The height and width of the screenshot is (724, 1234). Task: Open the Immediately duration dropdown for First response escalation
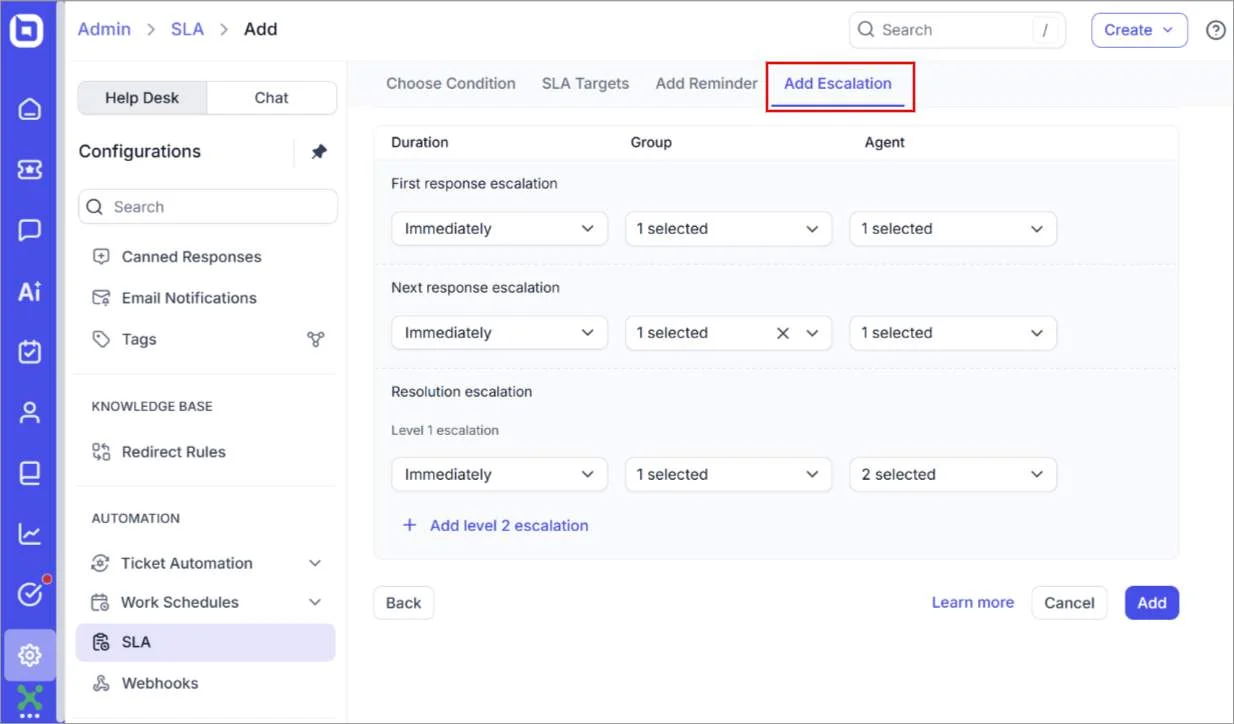[498, 228]
